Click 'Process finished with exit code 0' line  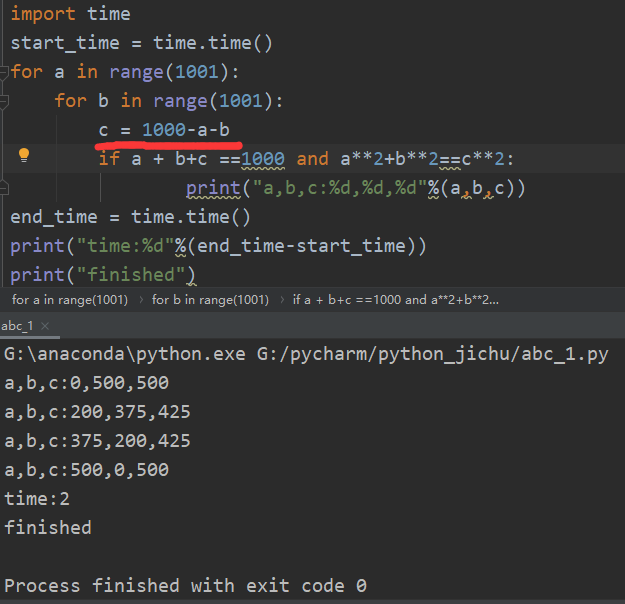[x=185, y=586]
